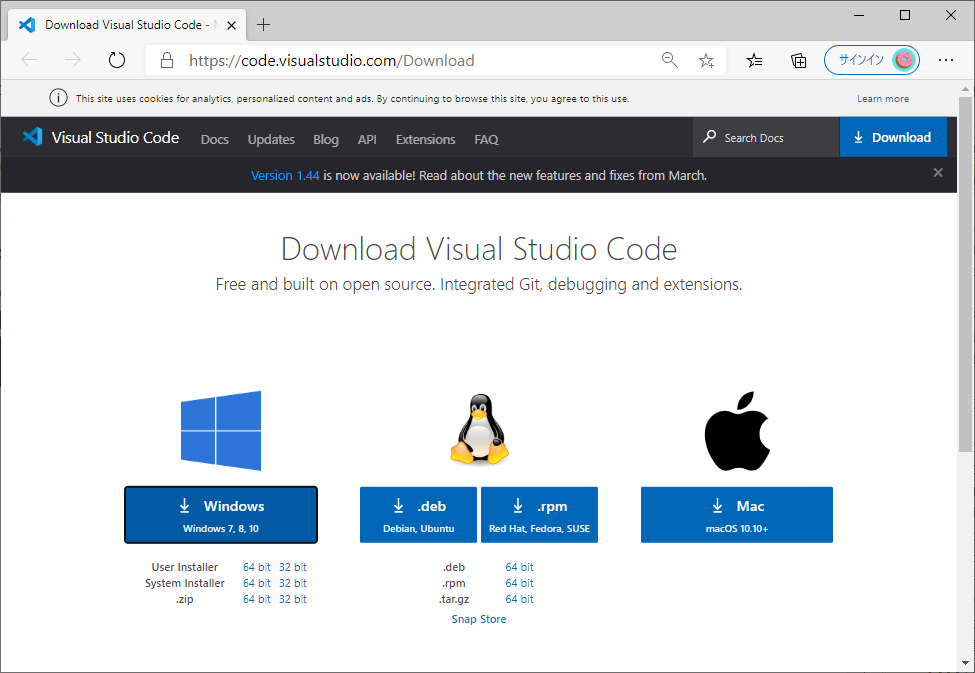Image resolution: width=975 pixels, height=673 pixels.
Task: Click Learn more on cookie notice
Action: click(883, 98)
